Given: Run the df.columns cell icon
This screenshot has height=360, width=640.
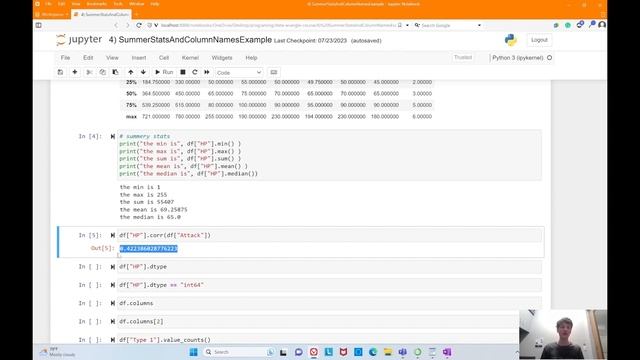Looking at the screenshot, I should tap(113, 303).
